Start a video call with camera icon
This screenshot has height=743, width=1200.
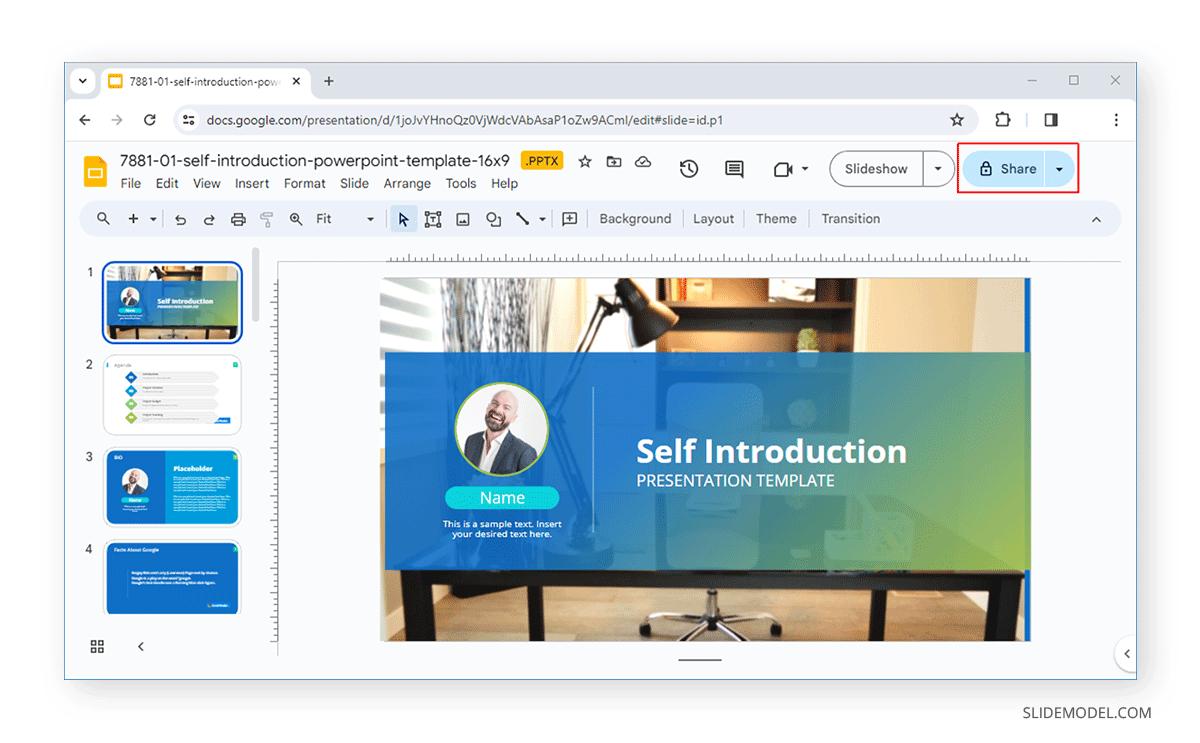click(x=783, y=170)
